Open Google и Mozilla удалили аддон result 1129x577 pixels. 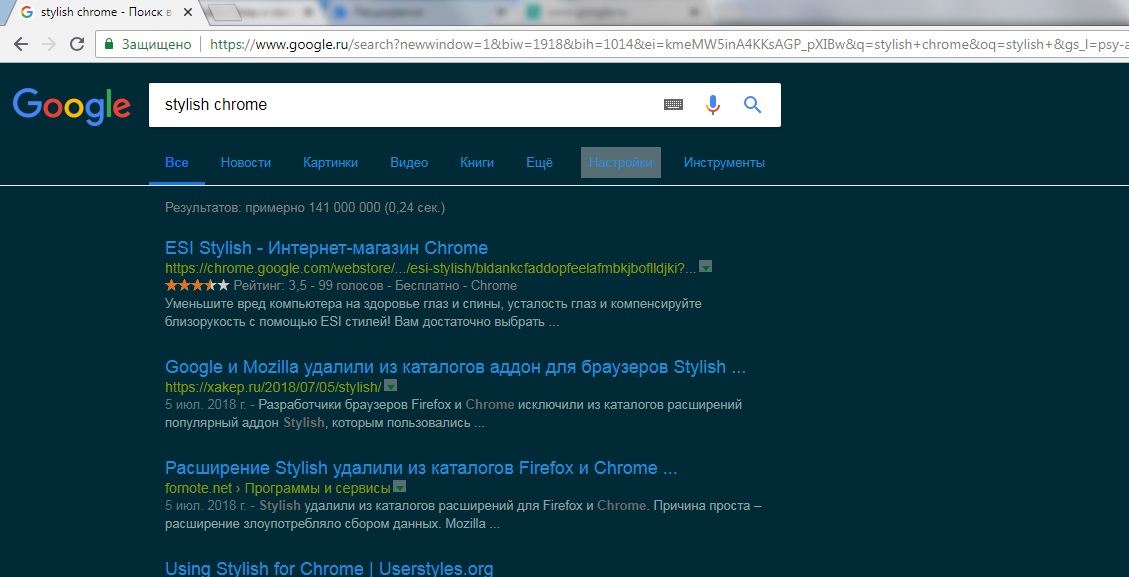click(455, 367)
